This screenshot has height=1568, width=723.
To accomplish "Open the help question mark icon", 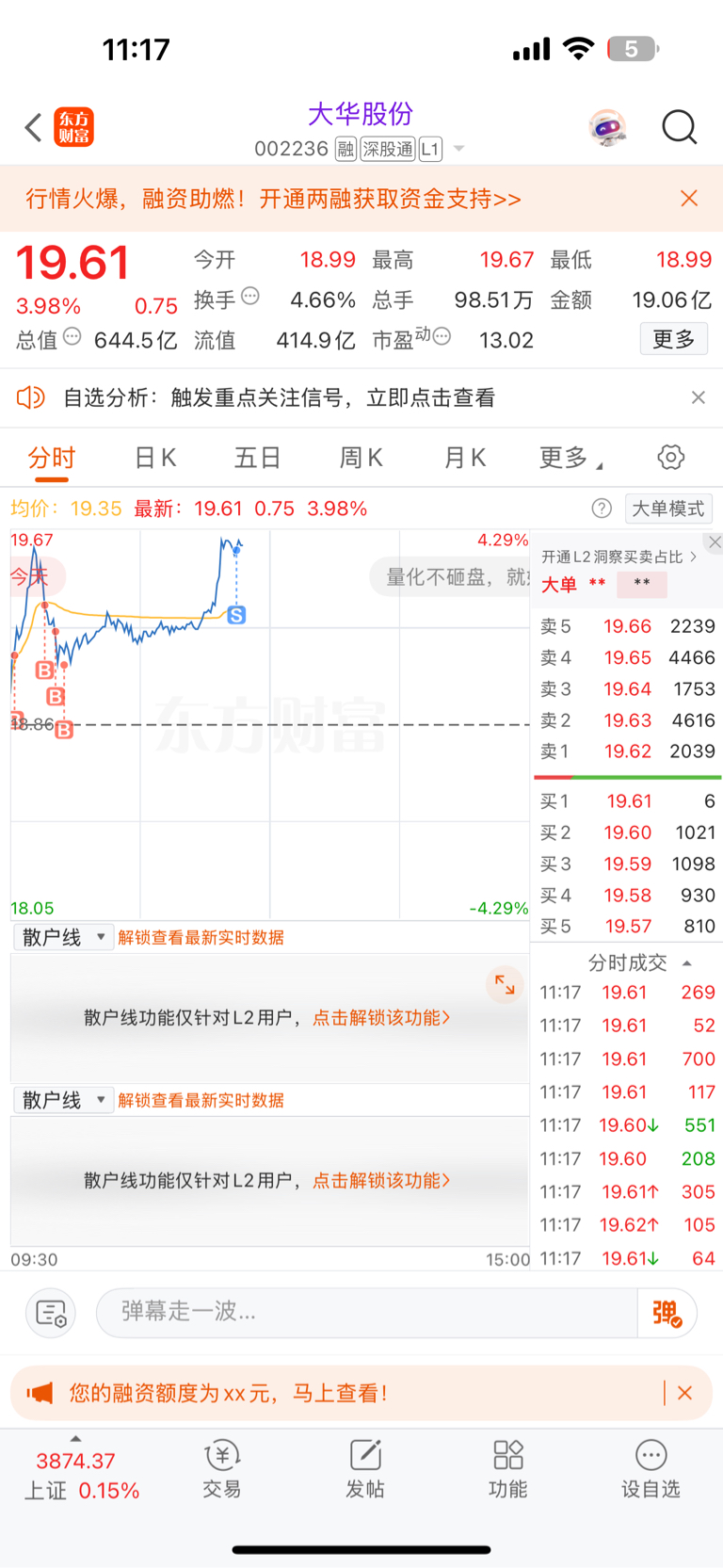I will (602, 509).
